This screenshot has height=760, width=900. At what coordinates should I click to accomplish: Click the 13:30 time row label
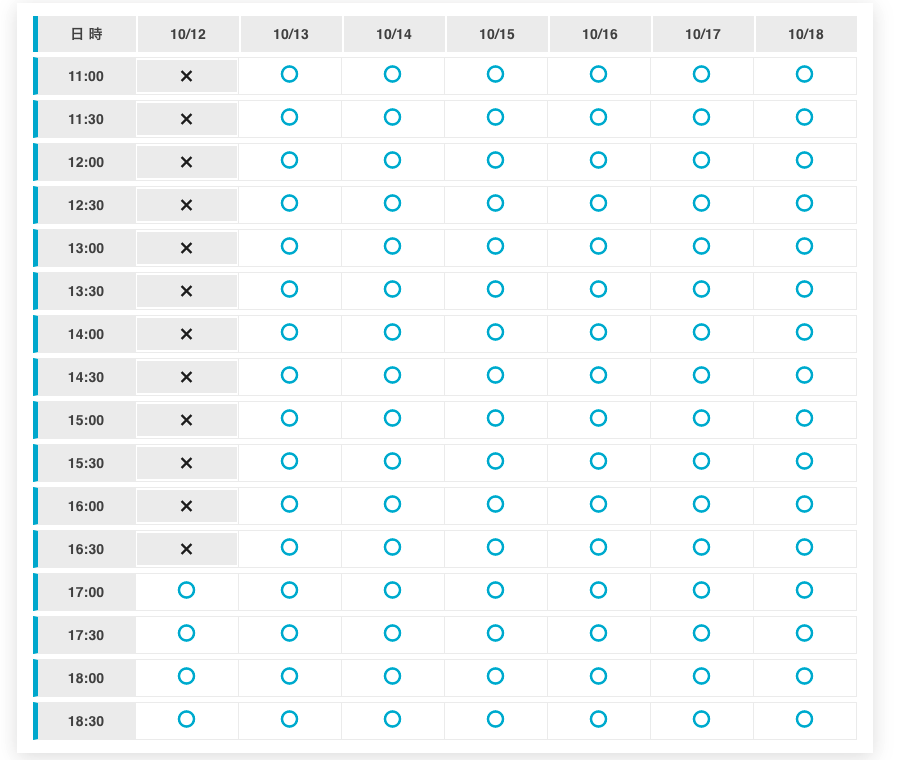pyautogui.click(x=87, y=291)
